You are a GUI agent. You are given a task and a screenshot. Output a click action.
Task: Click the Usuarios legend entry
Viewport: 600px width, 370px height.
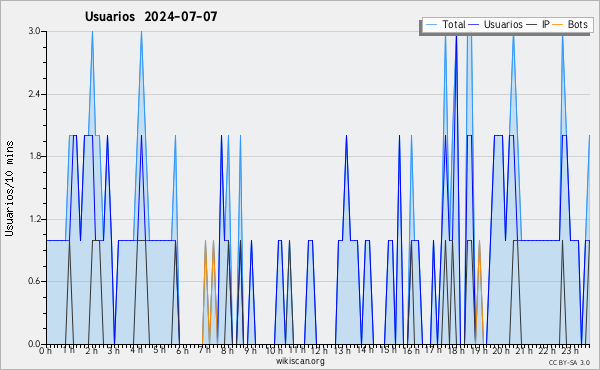(x=496, y=24)
